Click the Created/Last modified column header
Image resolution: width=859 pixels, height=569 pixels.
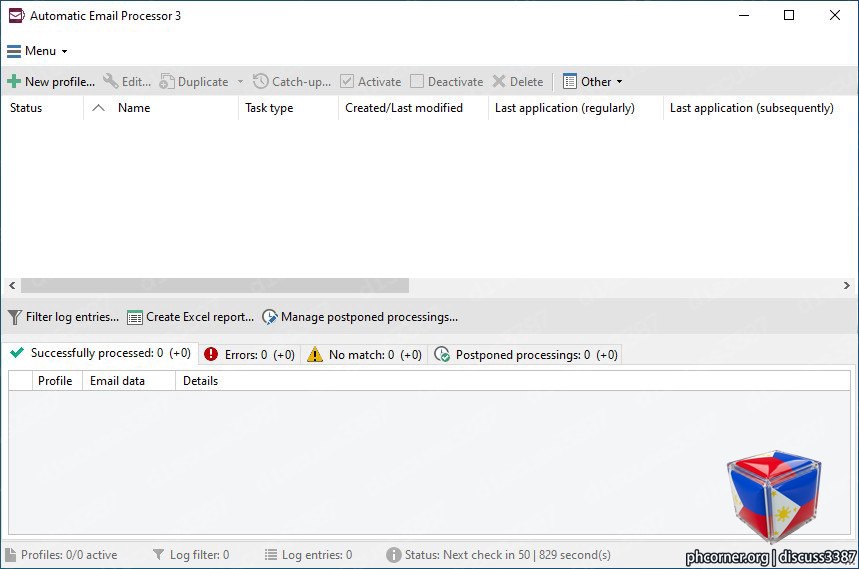tap(414, 108)
